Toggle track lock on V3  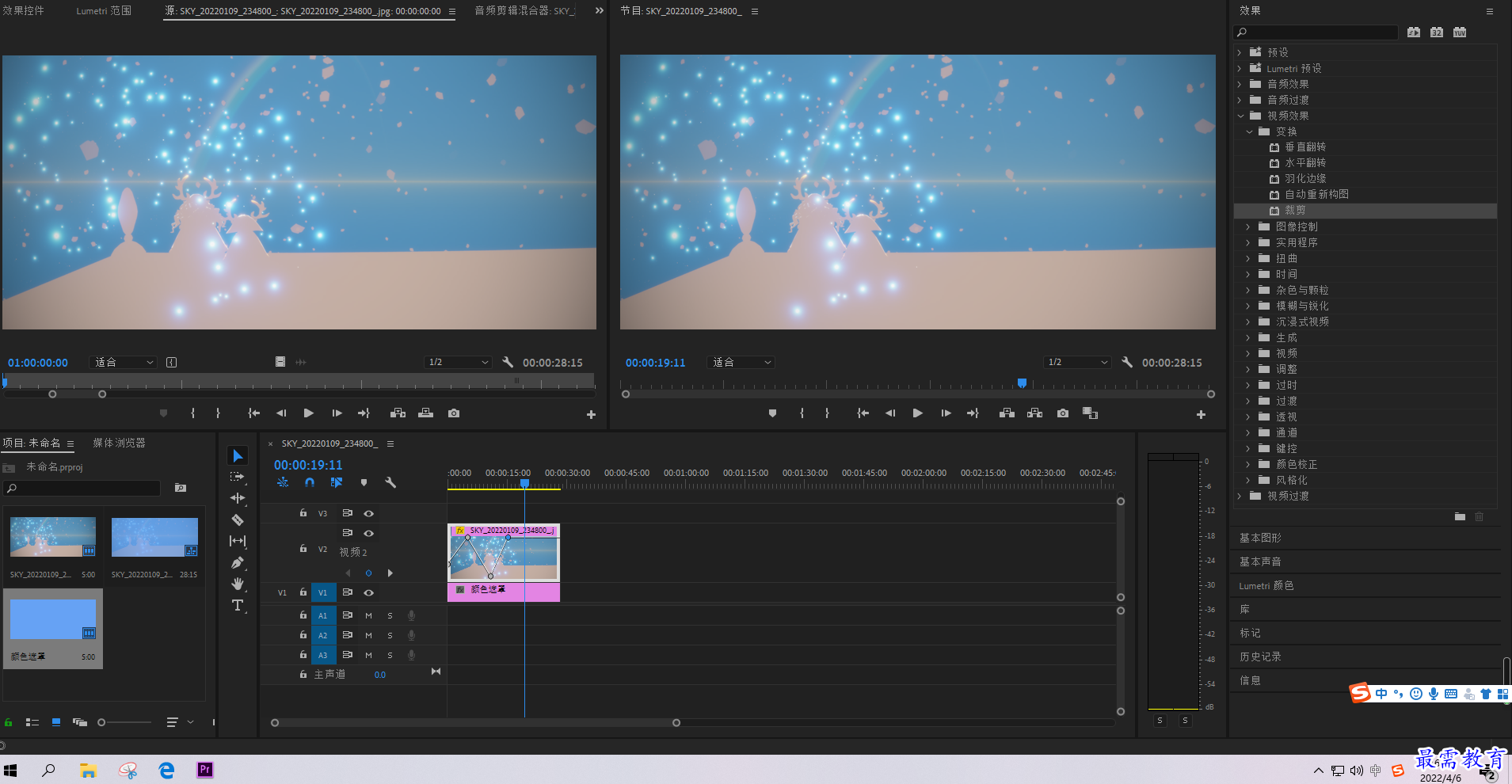pos(303,513)
